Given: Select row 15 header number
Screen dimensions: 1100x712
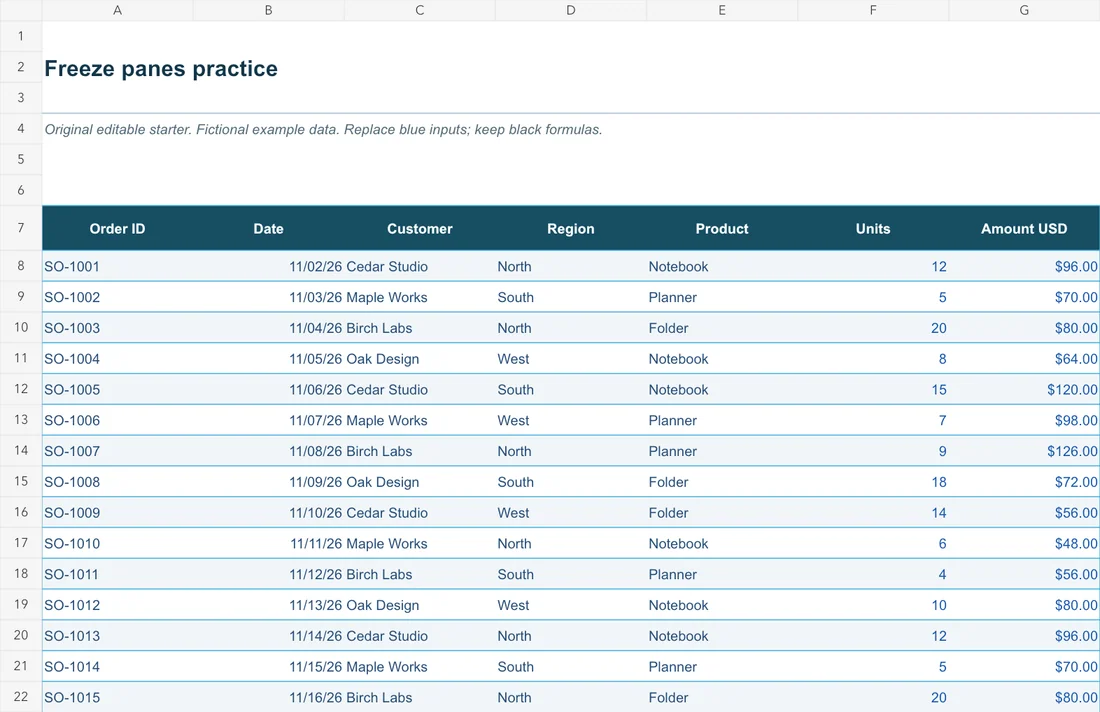Looking at the screenshot, I should coord(21,482).
